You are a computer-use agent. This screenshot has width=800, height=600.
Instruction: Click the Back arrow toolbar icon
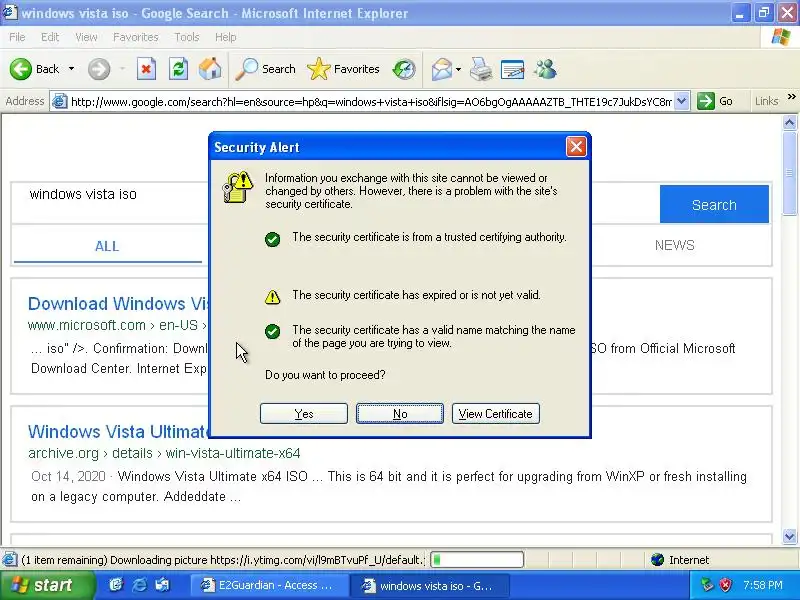click(20, 69)
